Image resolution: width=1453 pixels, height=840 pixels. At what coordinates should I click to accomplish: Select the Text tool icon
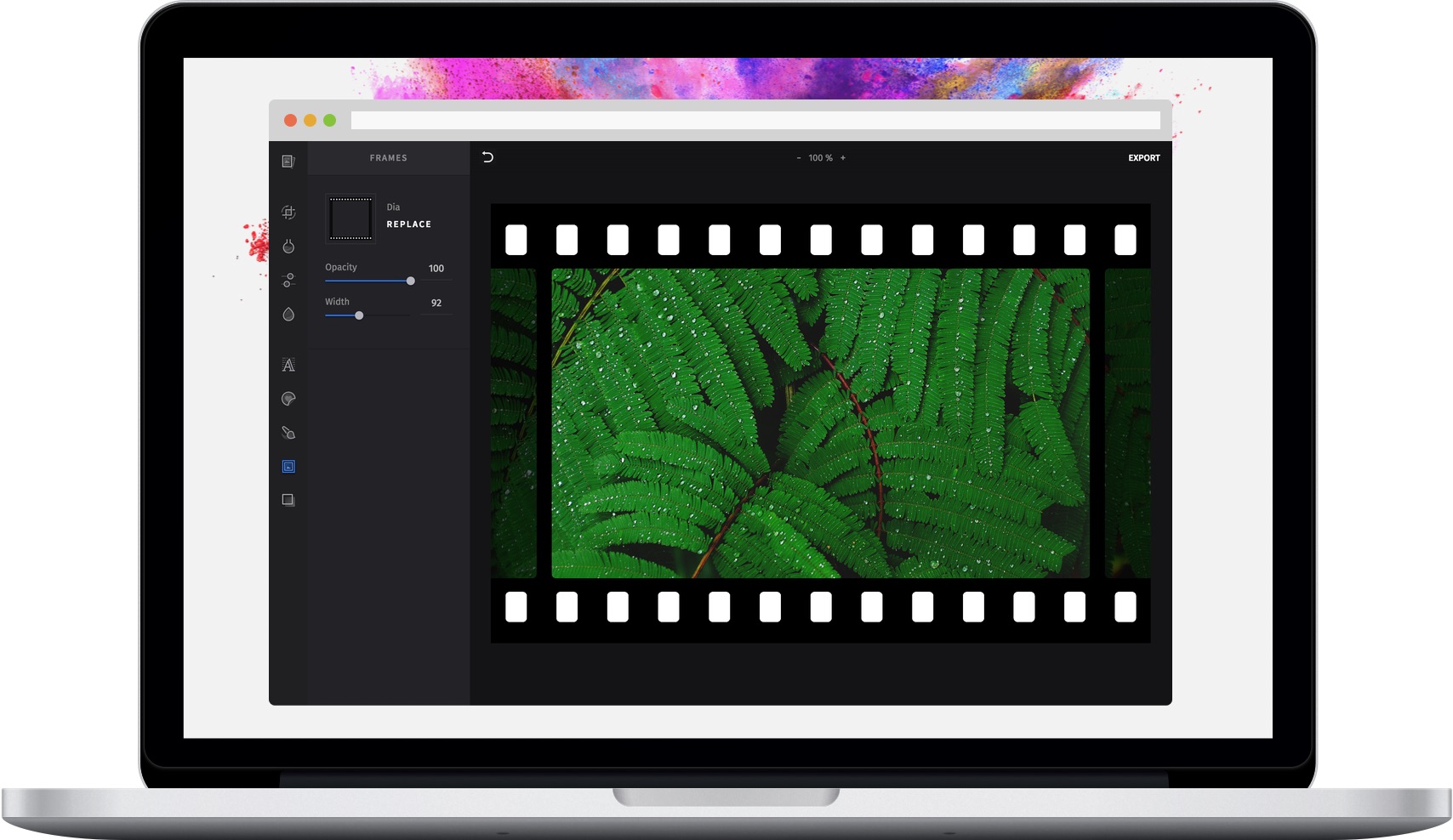click(x=288, y=365)
